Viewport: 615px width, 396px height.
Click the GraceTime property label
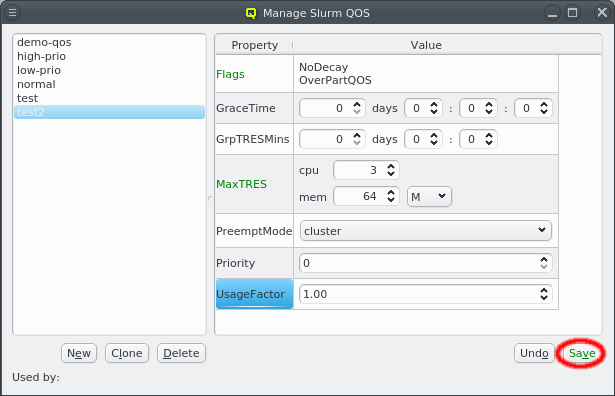pyautogui.click(x=246, y=108)
